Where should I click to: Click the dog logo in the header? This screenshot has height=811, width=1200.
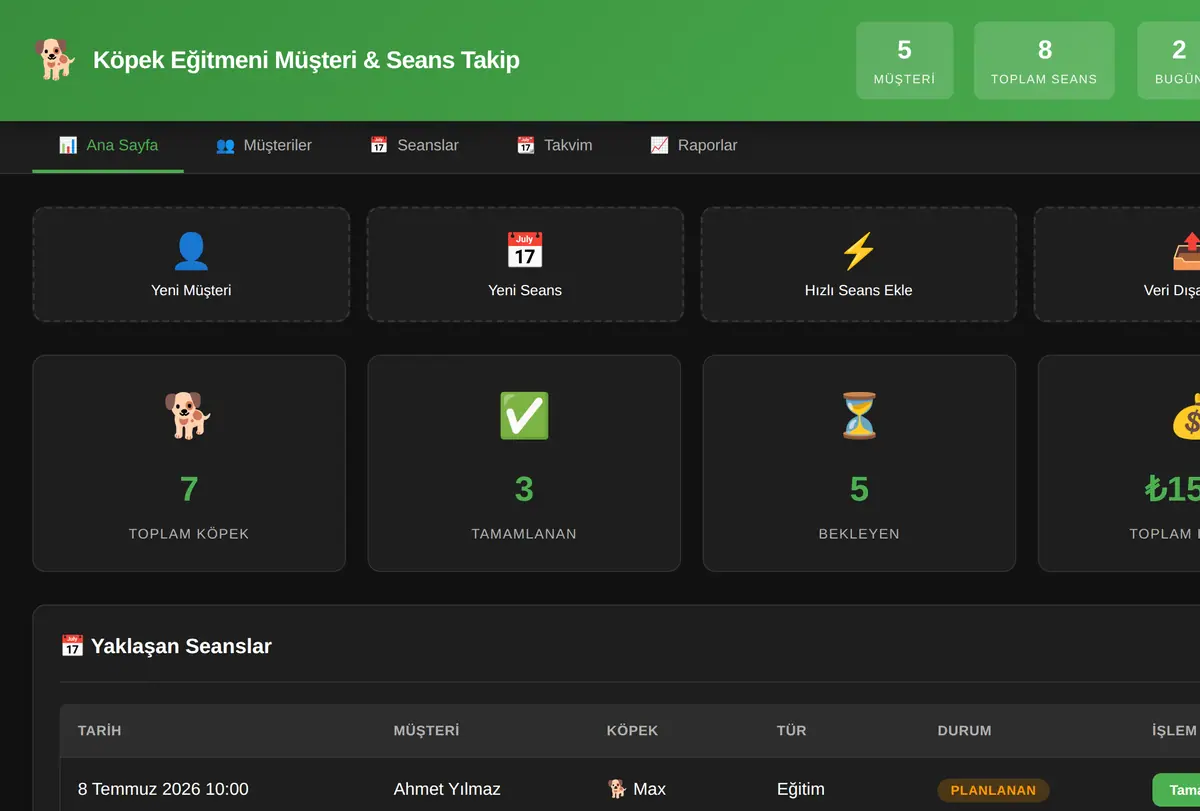click(x=55, y=60)
